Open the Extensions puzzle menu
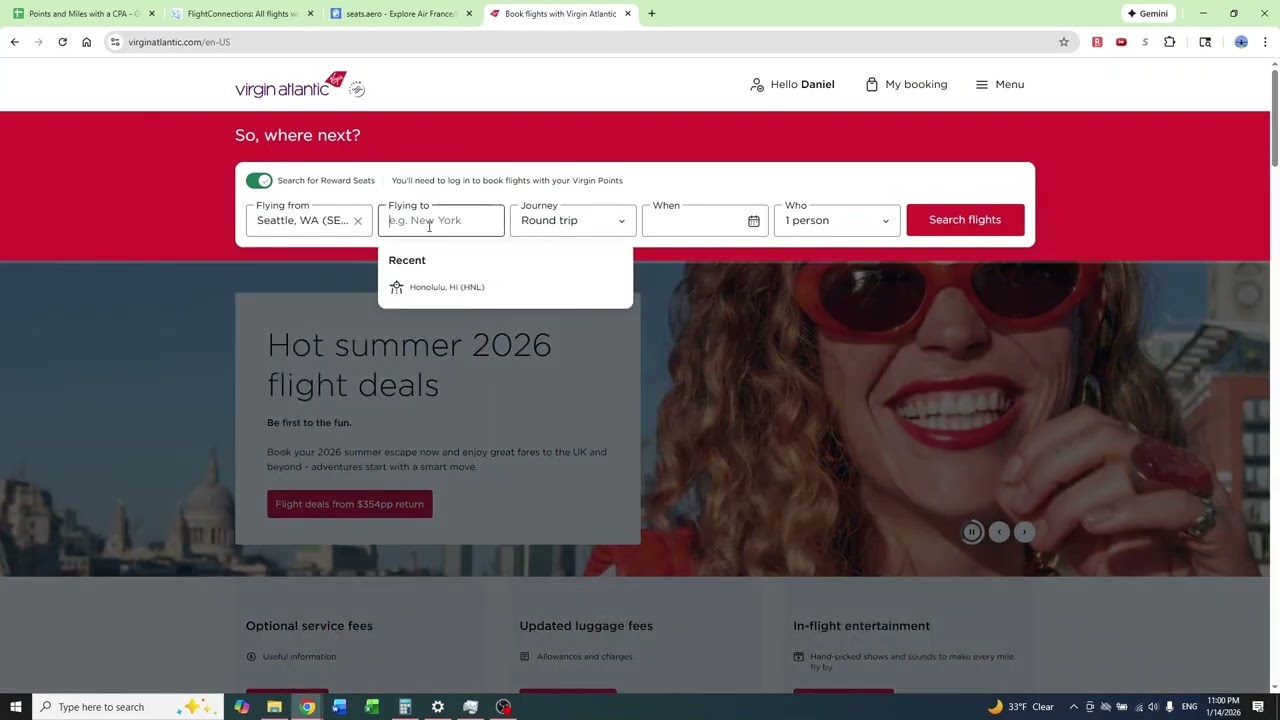 pos(1170,42)
